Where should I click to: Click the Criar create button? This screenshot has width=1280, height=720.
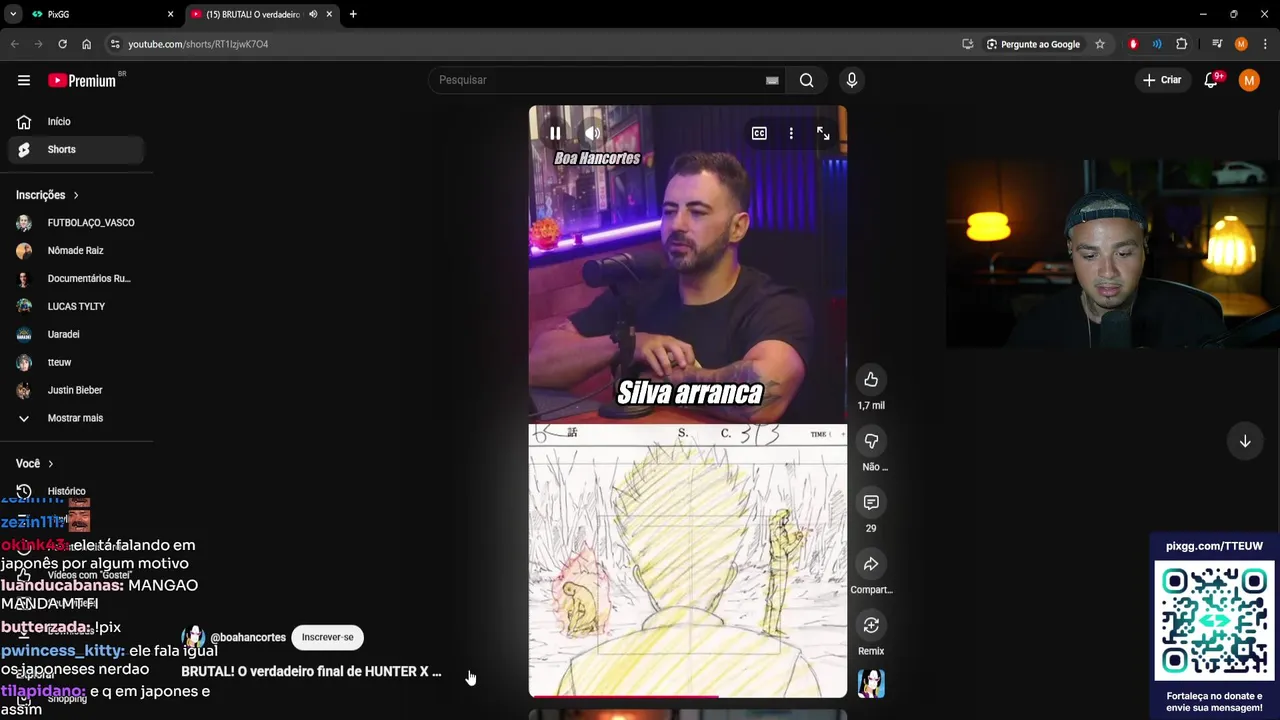1163,80
